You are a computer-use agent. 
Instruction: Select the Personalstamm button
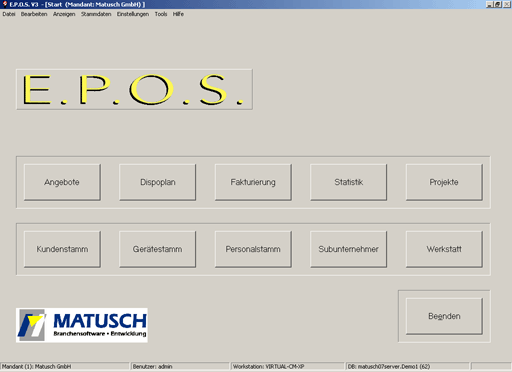point(253,249)
